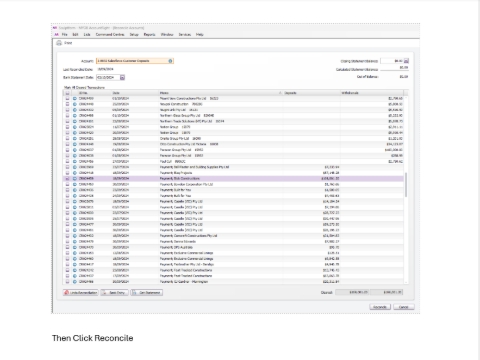Open detail arrow for Newpol Construction row
Viewport: 480px width, 360px height.
[75, 104]
